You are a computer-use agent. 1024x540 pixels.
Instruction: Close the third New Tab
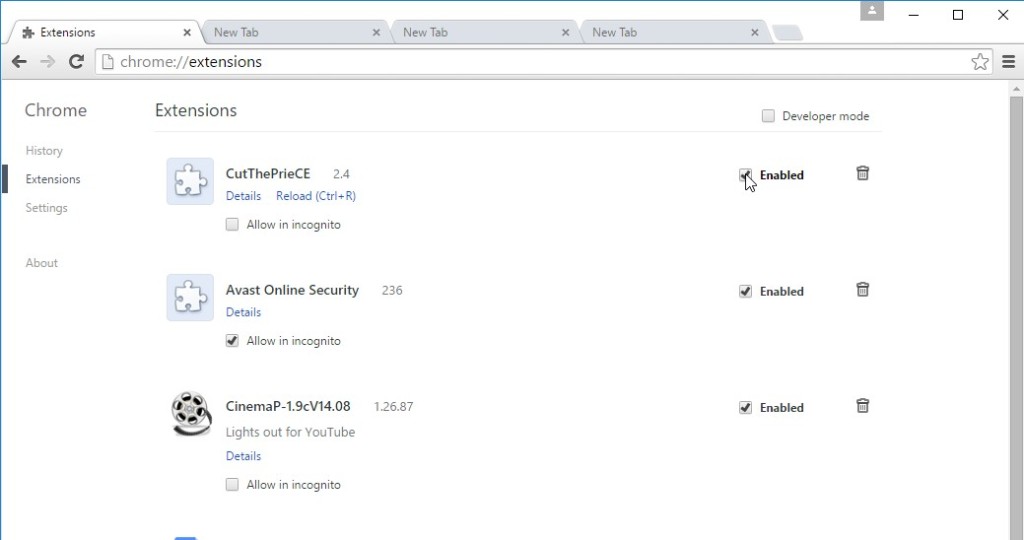(755, 32)
